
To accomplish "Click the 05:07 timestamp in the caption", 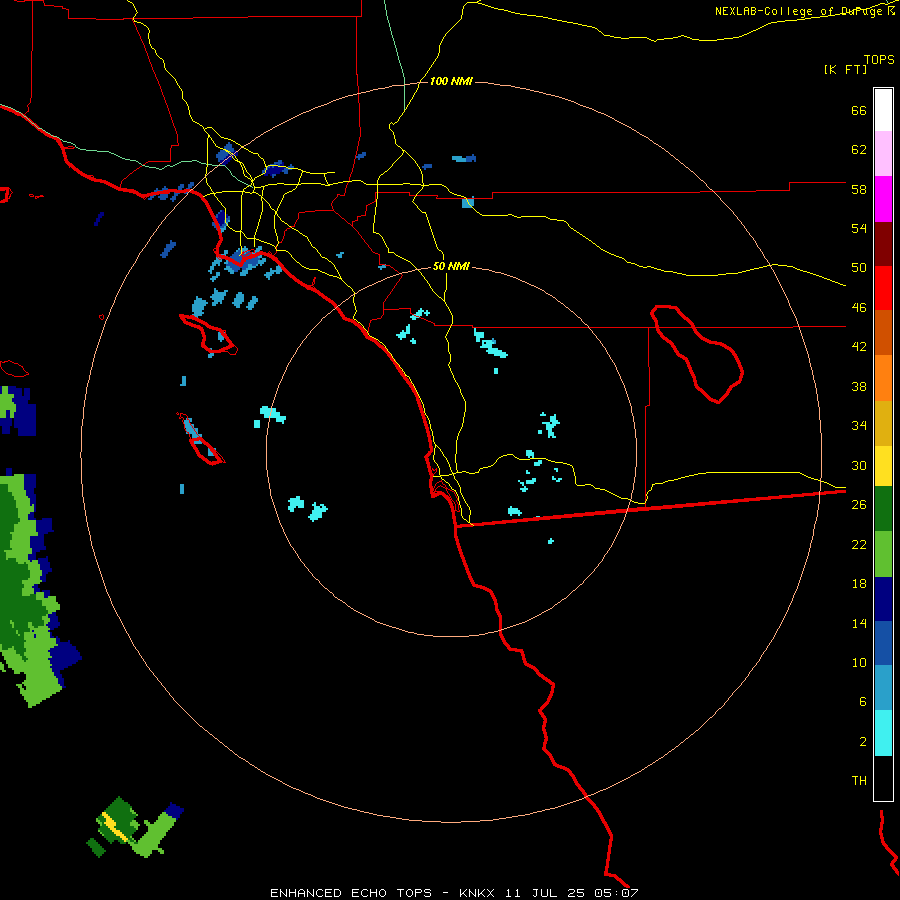I will coord(616,893).
